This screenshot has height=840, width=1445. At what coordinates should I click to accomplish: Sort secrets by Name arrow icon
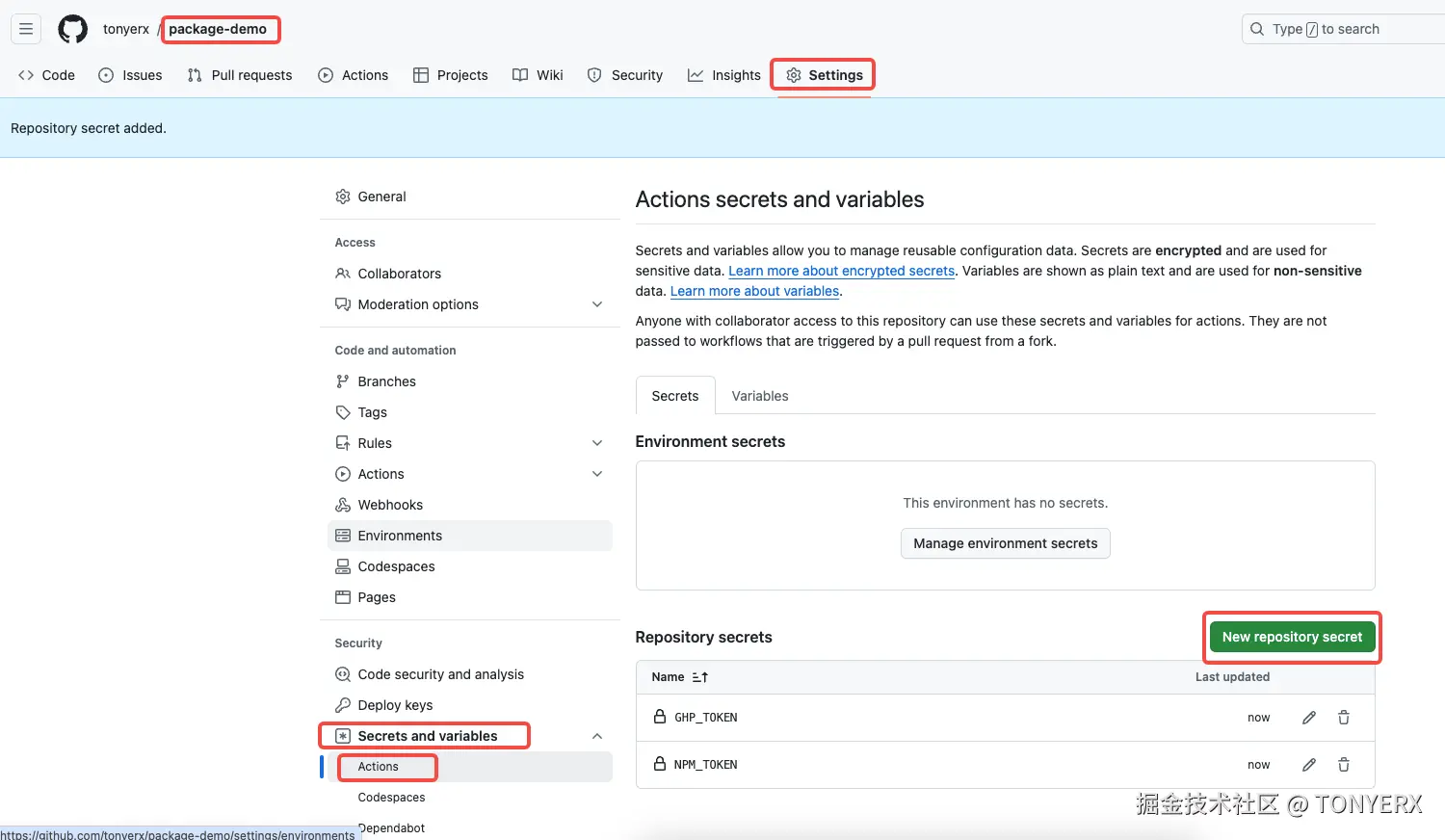700,677
